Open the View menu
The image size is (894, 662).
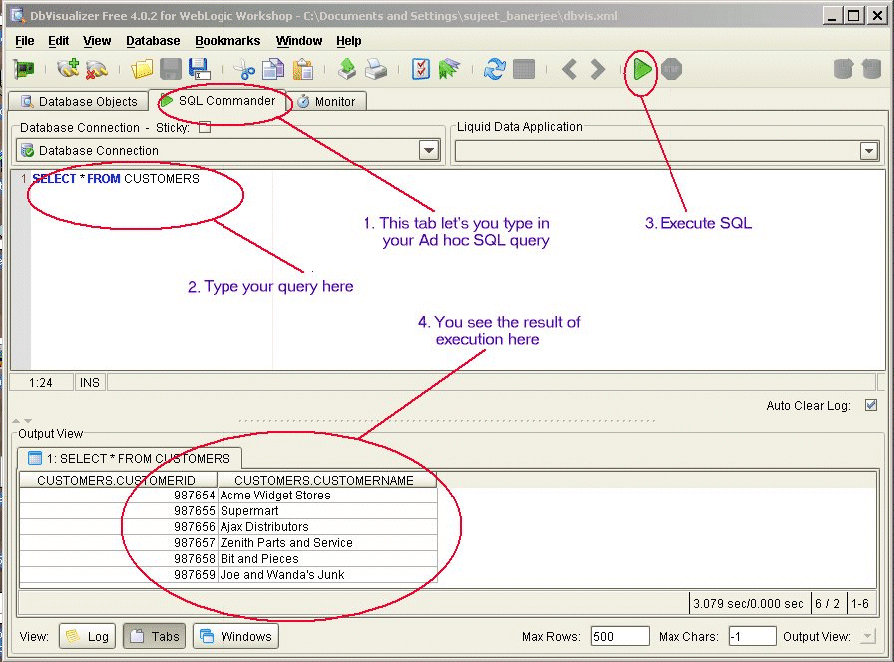[x=97, y=41]
